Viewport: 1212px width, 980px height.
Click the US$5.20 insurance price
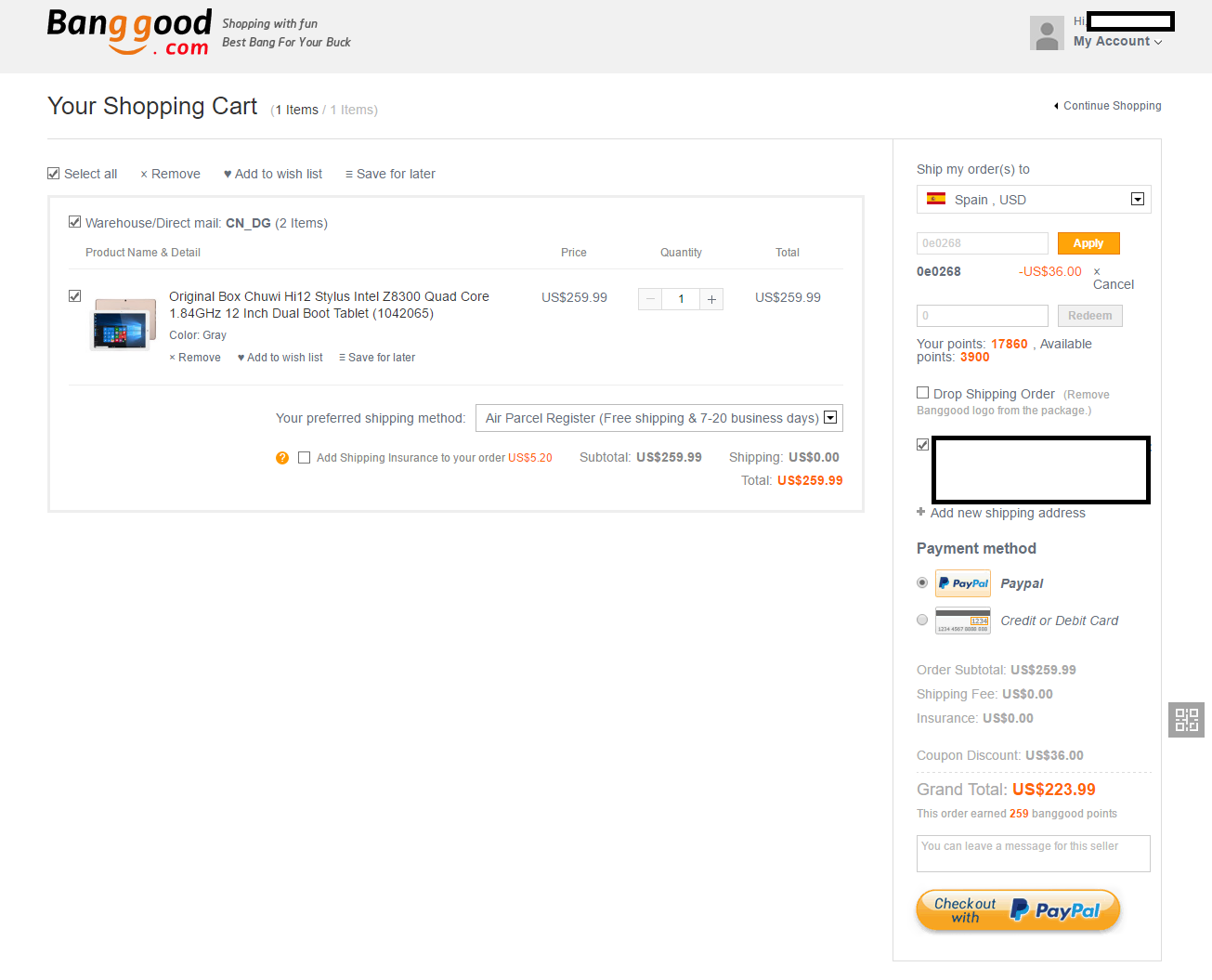tap(530, 458)
